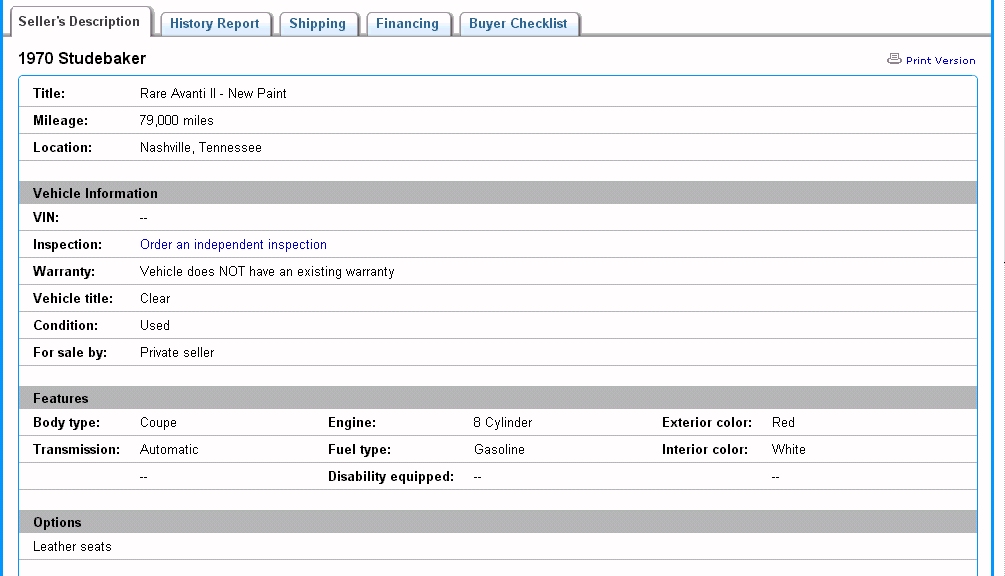Click the Fuel type label
The image size is (1005, 576).
coord(360,450)
